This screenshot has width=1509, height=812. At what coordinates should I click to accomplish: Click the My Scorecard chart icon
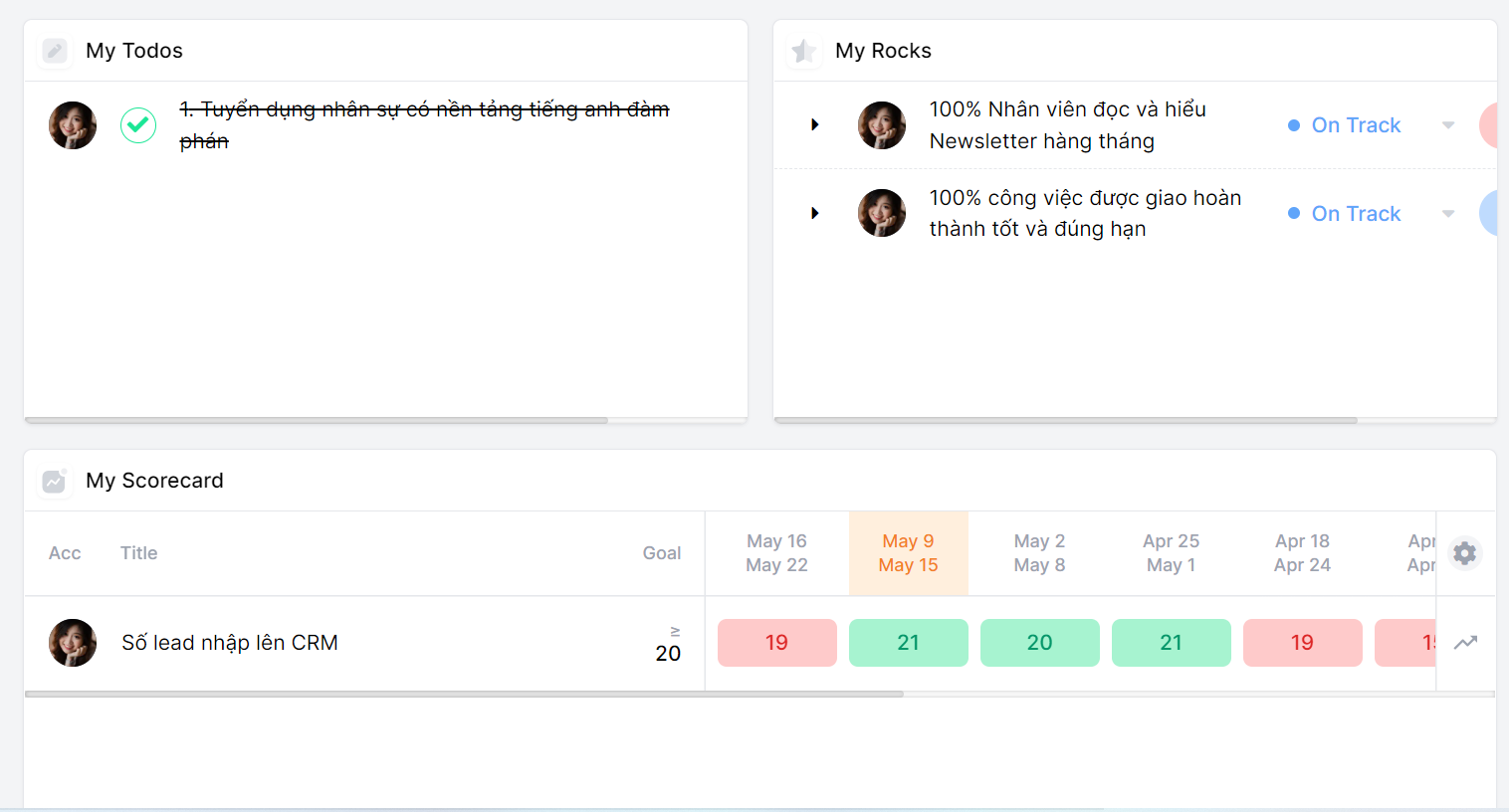tap(54, 482)
